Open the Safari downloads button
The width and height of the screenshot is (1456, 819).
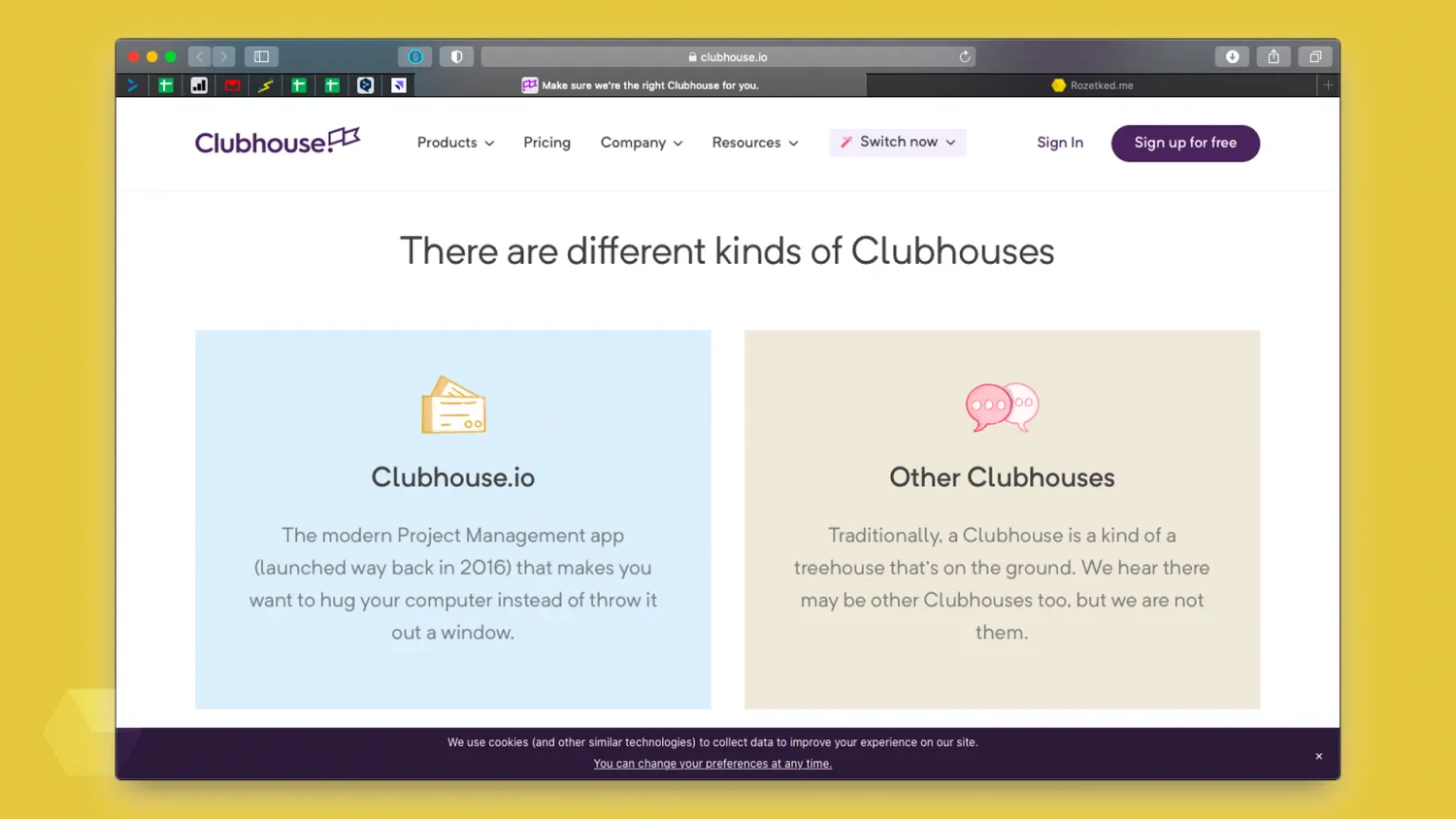[x=1232, y=57]
